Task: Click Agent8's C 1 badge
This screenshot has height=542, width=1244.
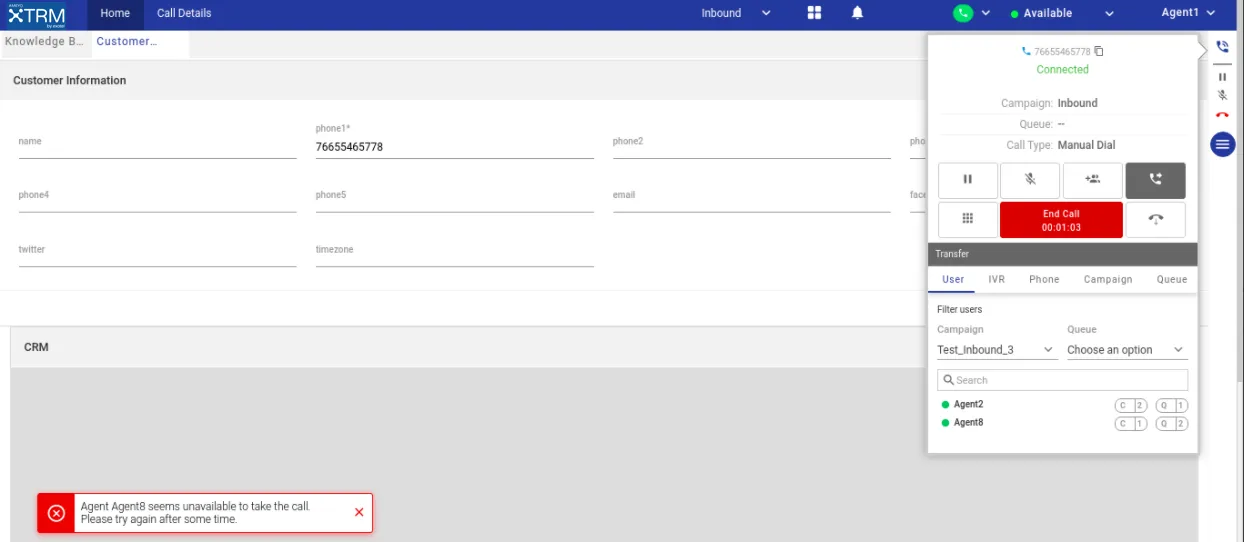Action: (1131, 424)
